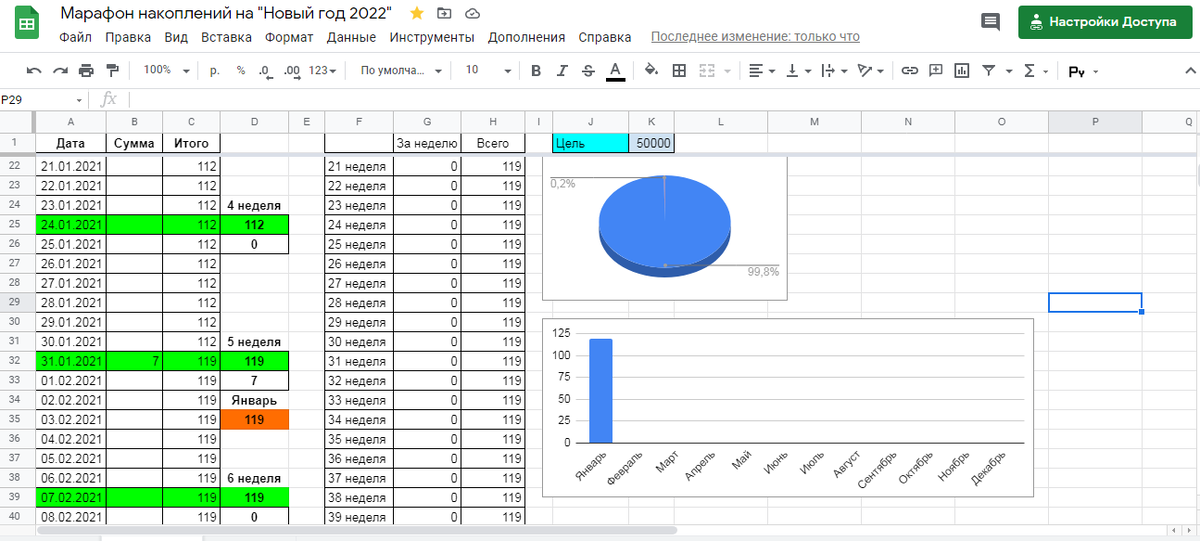This screenshot has height=541, width=1200.
Task: Star the document
Action: pos(417,13)
